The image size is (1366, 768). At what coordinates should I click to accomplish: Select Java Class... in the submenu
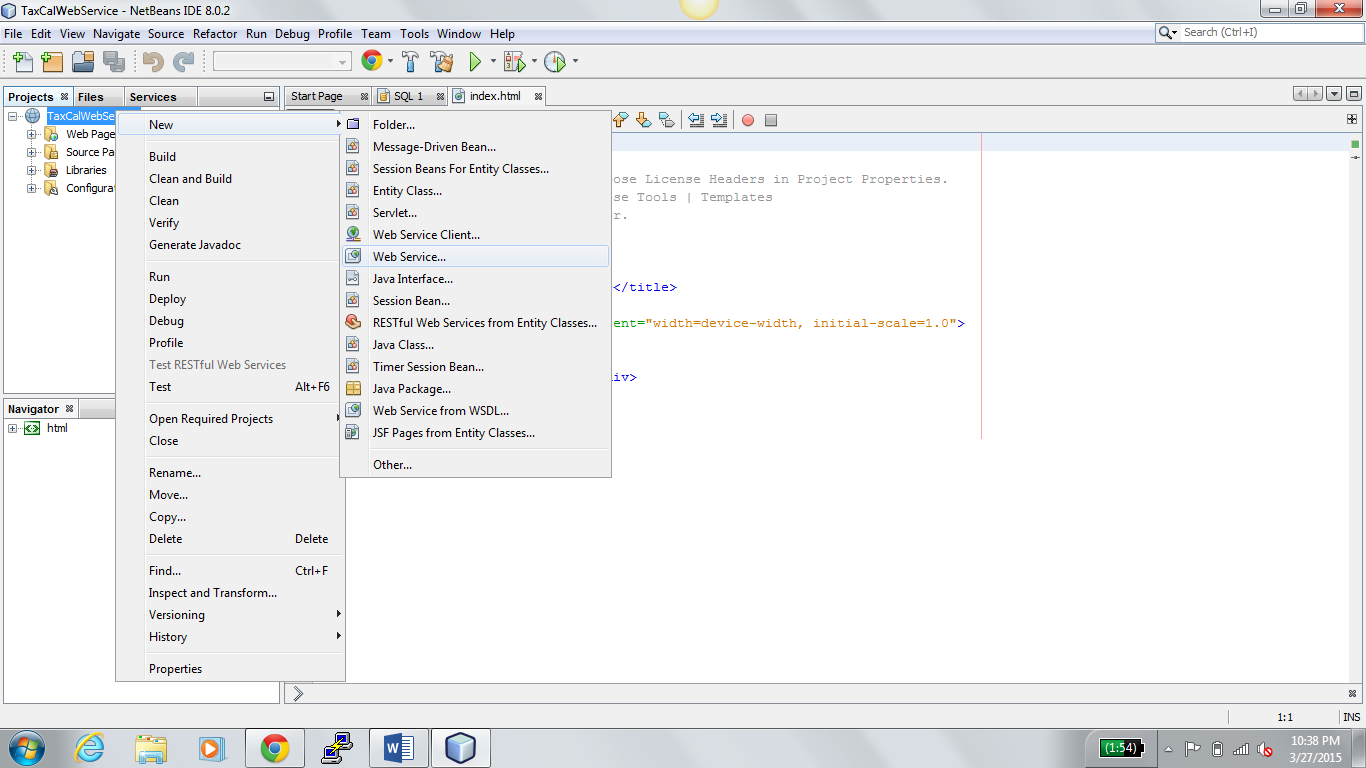tap(475, 345)
